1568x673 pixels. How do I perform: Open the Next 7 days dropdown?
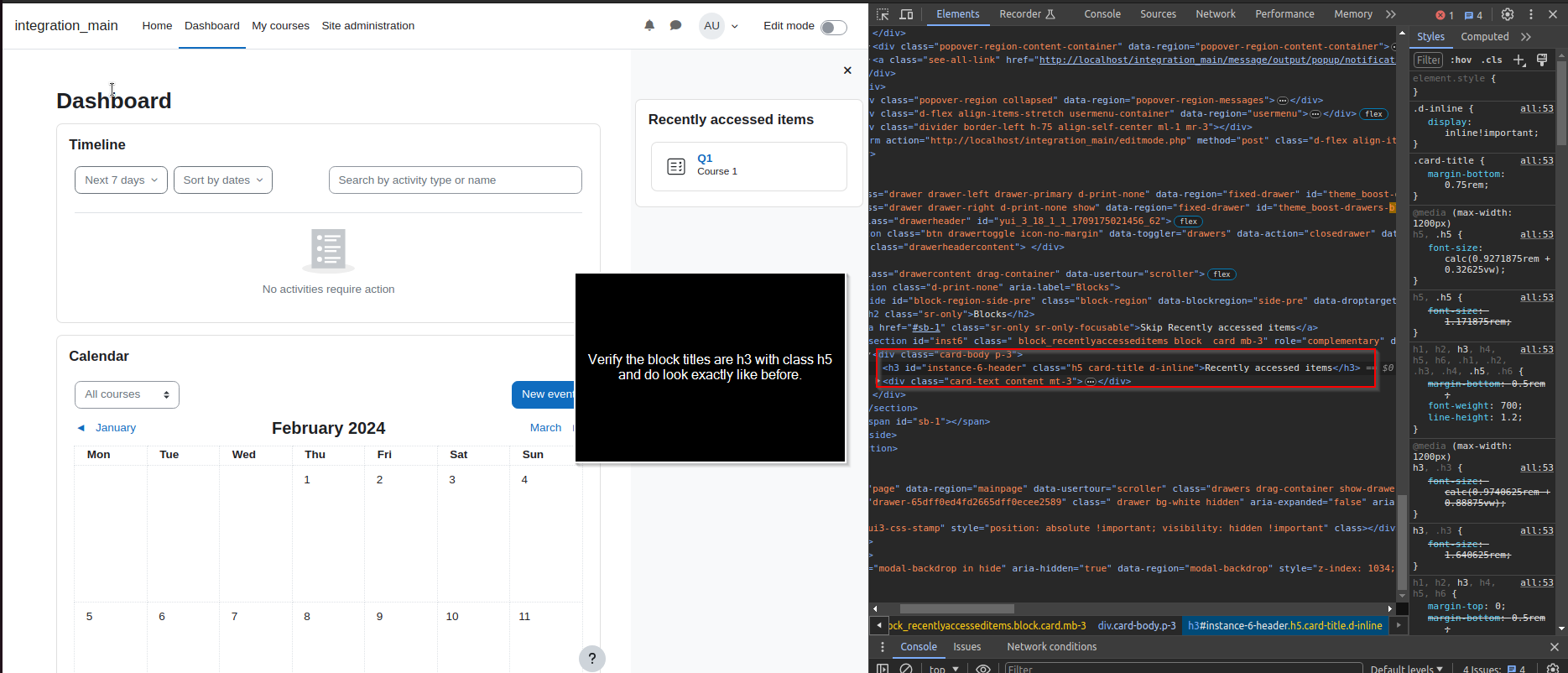point(121,180)
